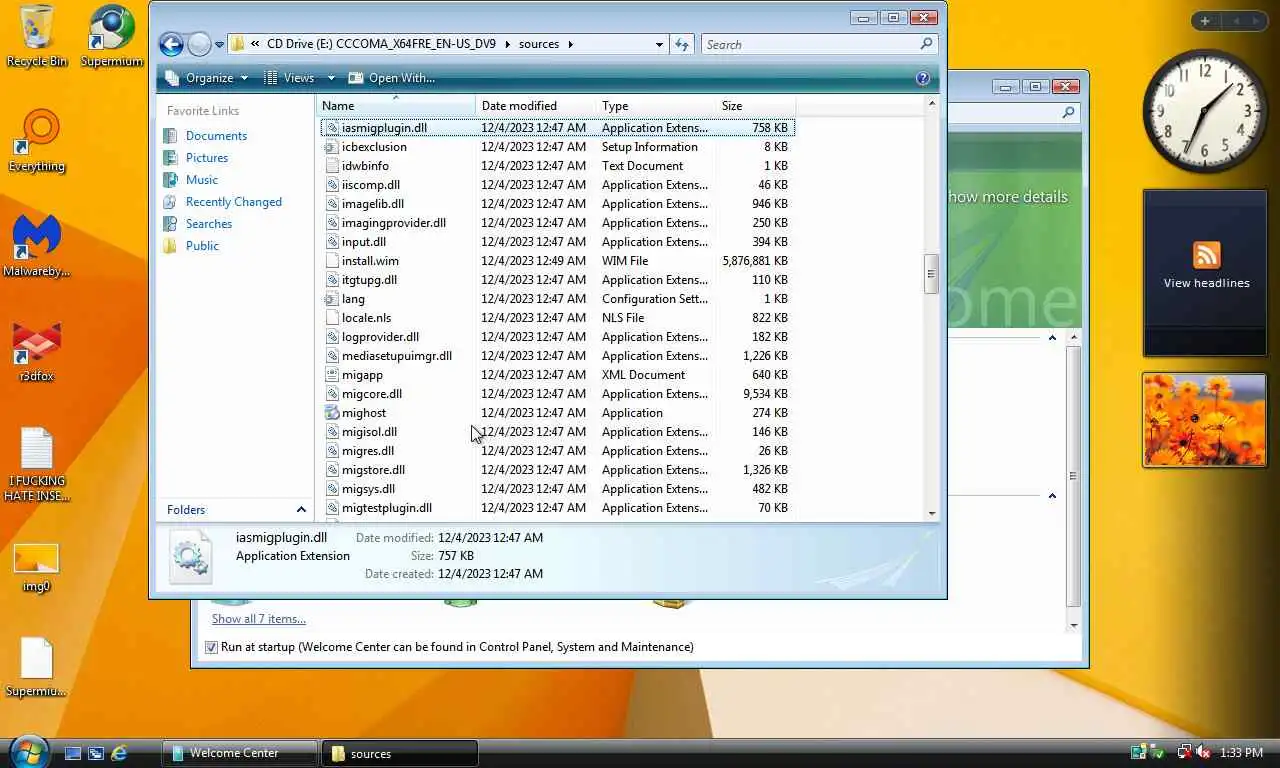Screen dimensions: 1280x768
Task: Sort files by Date modified column
Action: point(535,106)
